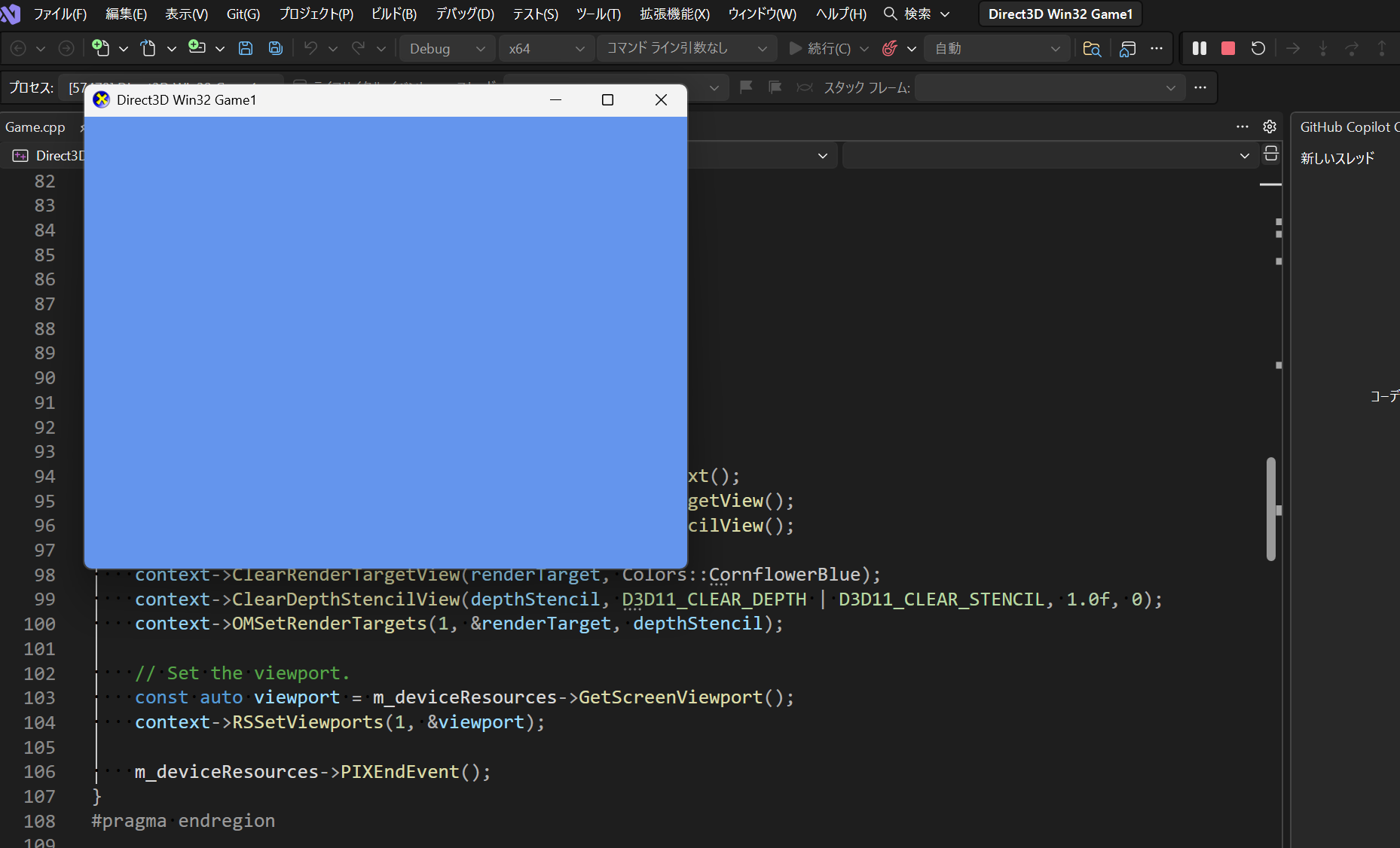Stop debugging with the red square icon
This screenshot has height=848, width=1400.
[1228, 48]
